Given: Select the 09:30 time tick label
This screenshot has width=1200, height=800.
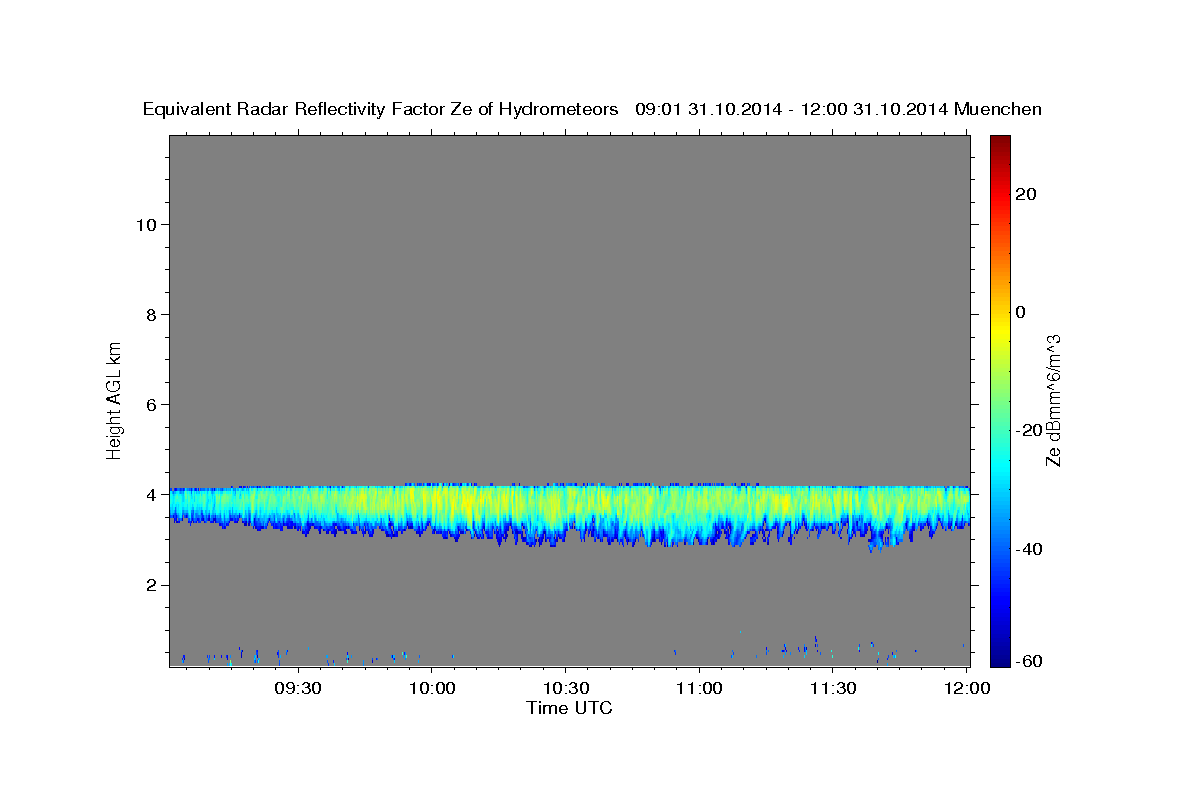Looking at the screenshot, I should pyautogui.click(x=298, y=689).
